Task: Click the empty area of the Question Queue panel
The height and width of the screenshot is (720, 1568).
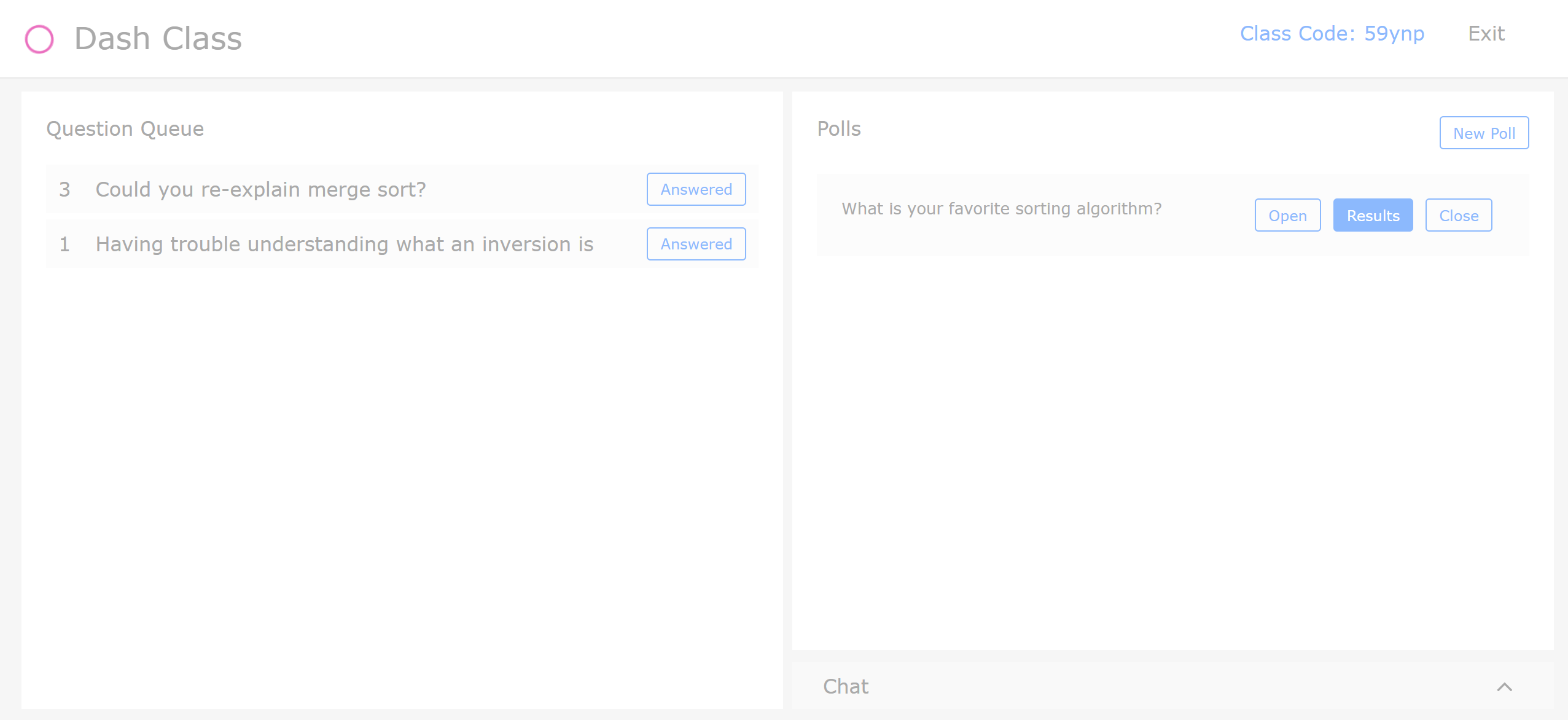Action: point(402,479)
